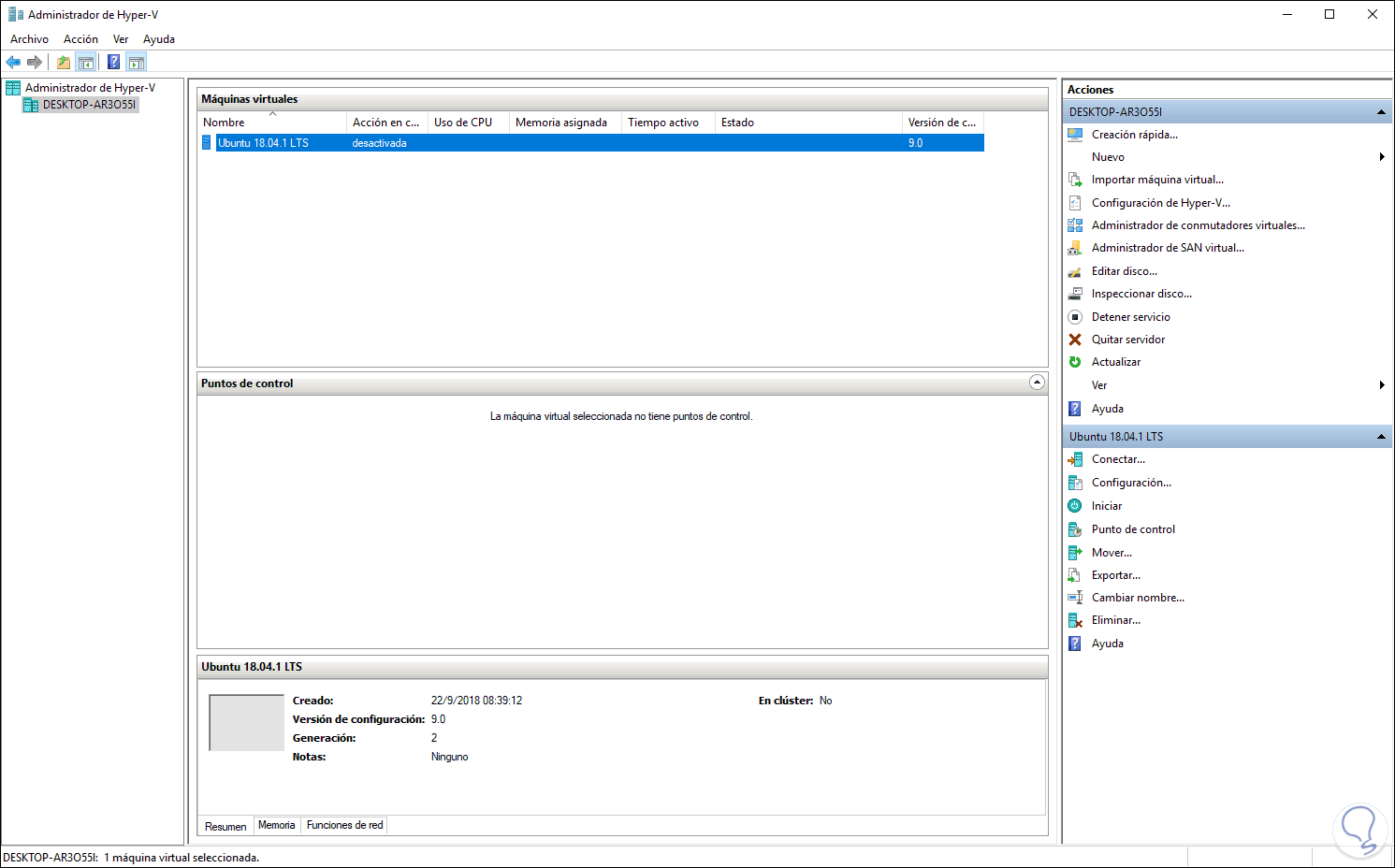Click Eliminar... action link
1395x868 pixels.
[1116, 620]
